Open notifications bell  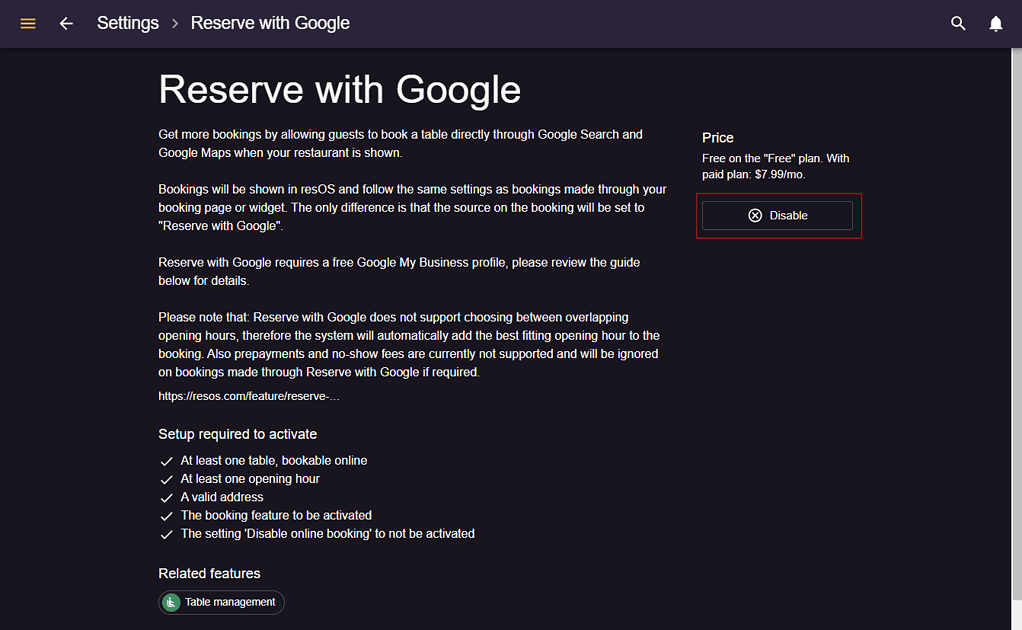coord(995,23)
